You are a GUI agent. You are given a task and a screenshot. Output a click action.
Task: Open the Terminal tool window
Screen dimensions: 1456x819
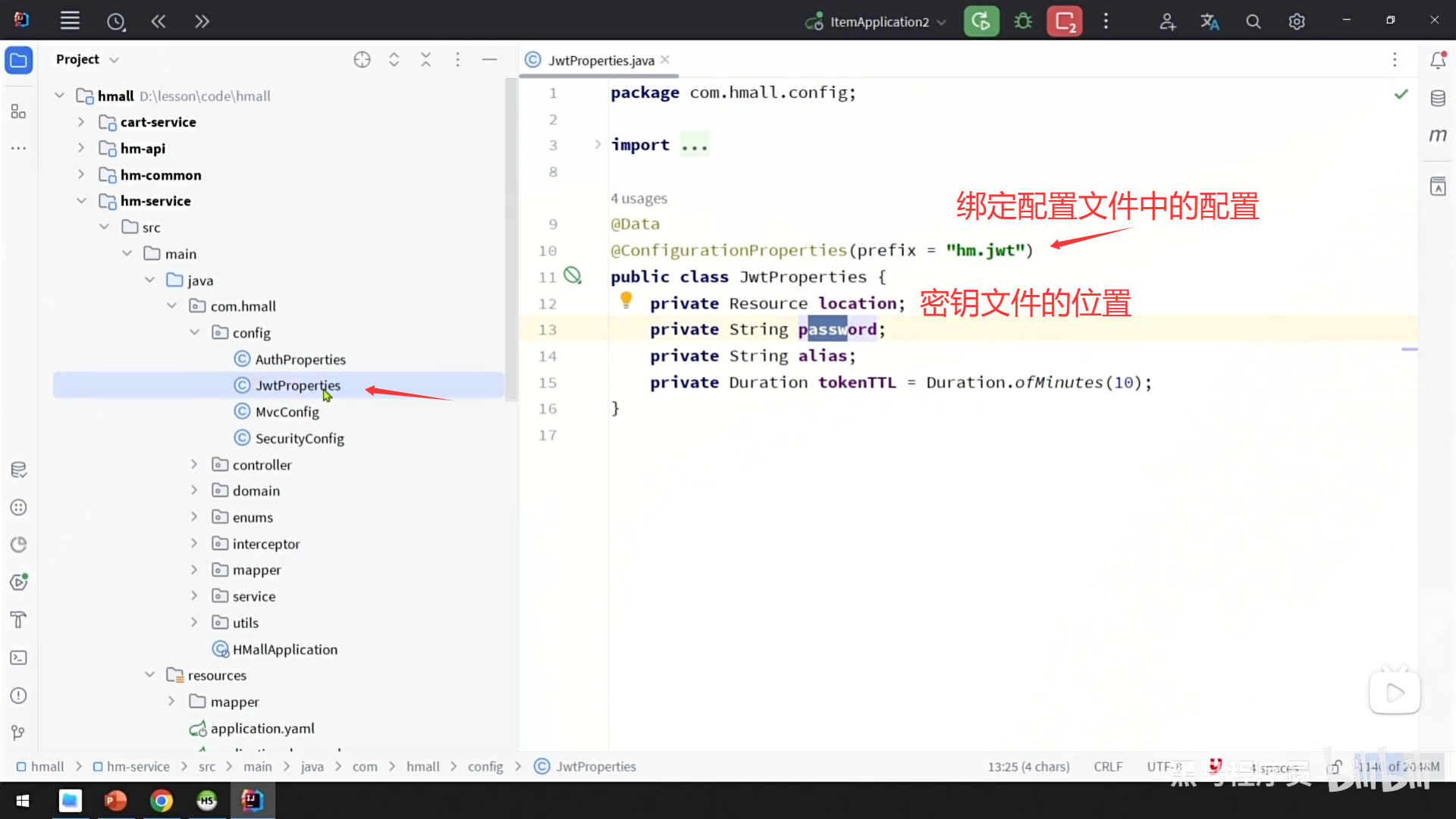19,657
